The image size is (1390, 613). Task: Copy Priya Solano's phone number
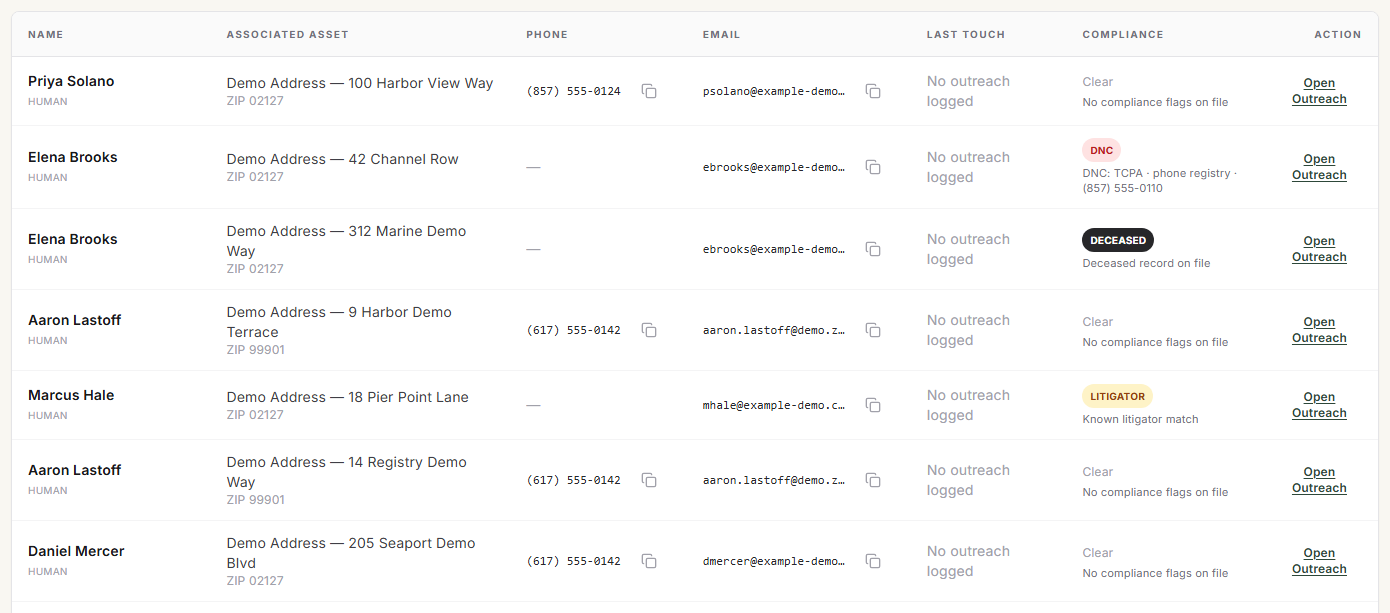coord(649,91)
